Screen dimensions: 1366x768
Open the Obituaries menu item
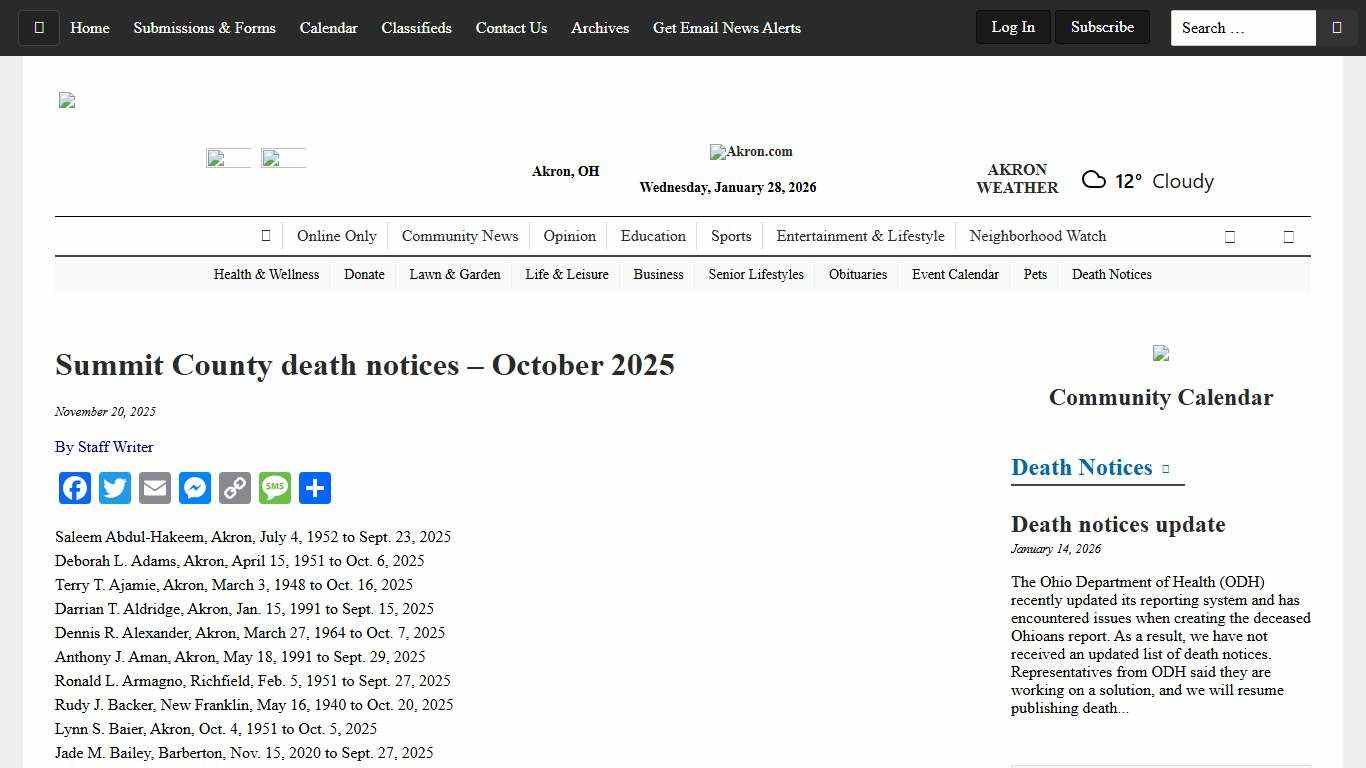[x=857, y=274]
